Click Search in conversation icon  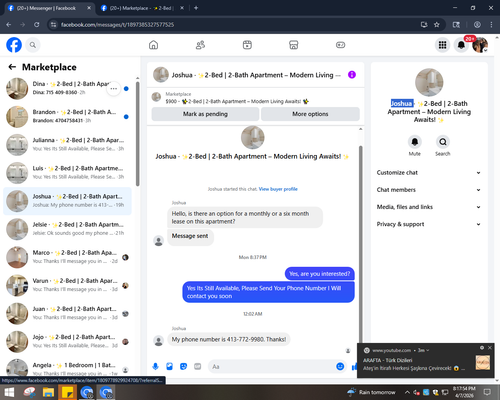point(443,142)
